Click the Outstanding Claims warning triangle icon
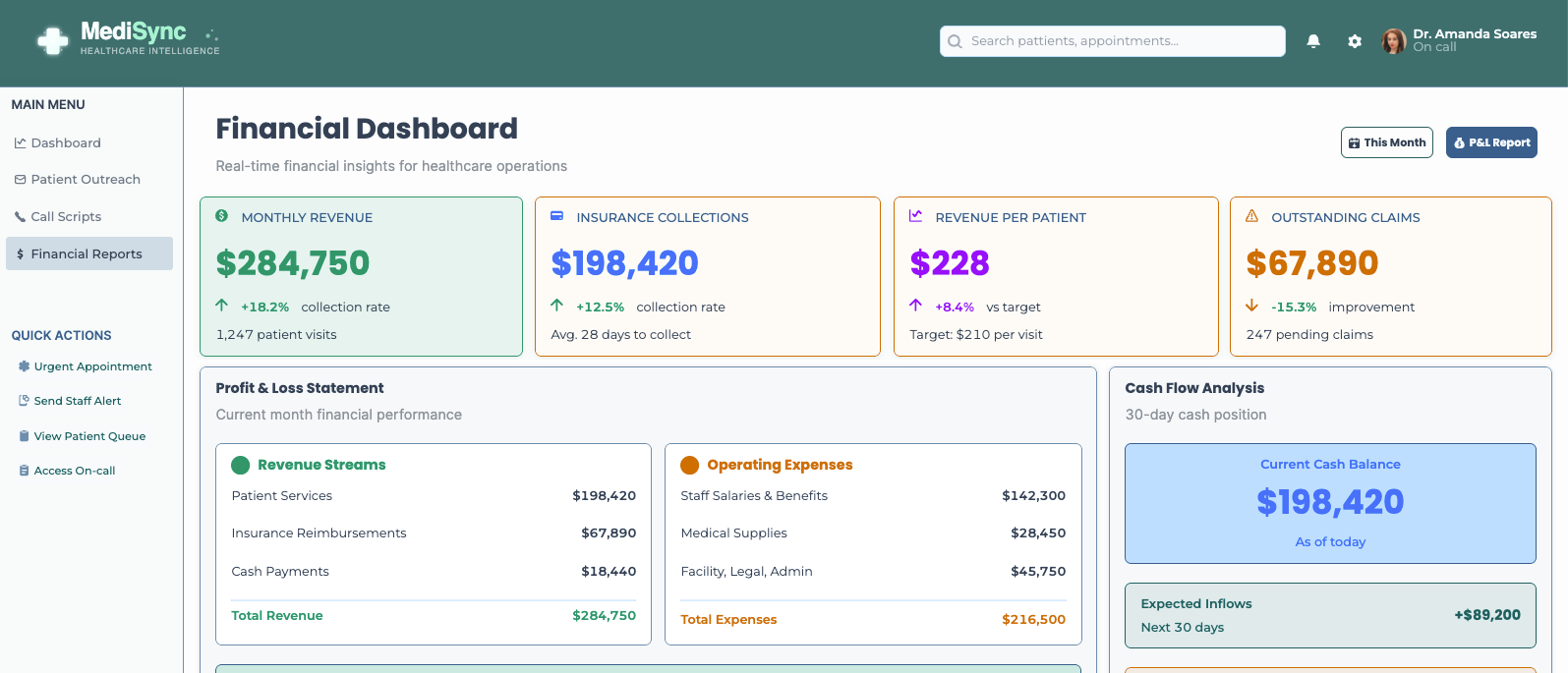This screenshot has height=673, width=1568. [x=1251, y=215]
